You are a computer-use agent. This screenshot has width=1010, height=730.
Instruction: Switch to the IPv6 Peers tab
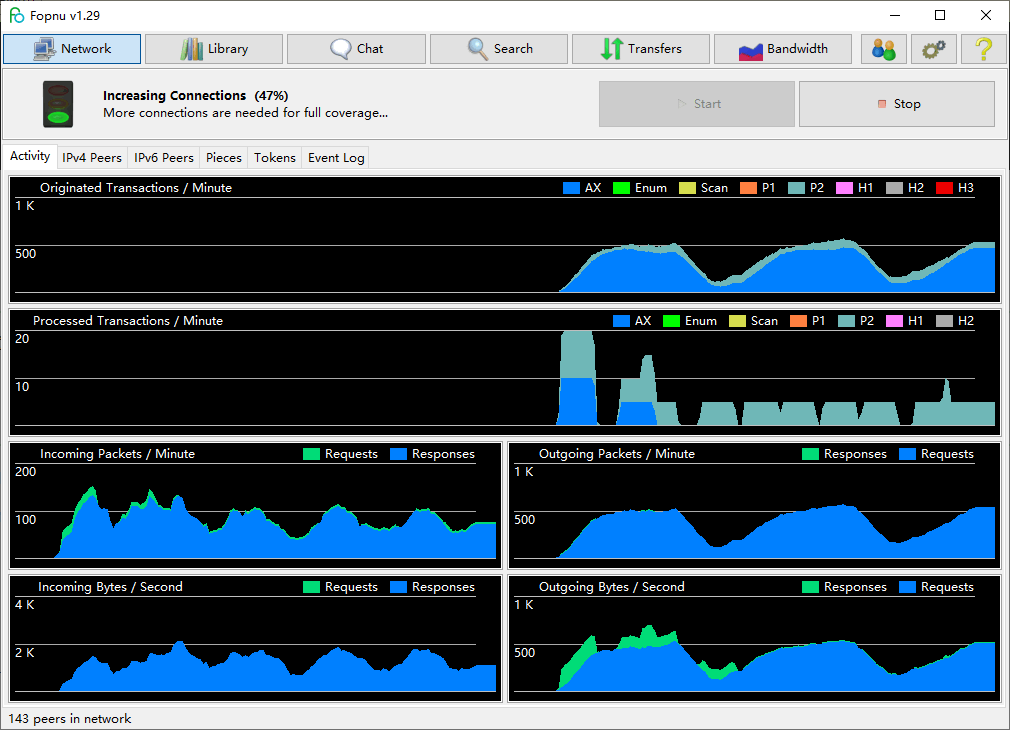(x=164, y=158)
